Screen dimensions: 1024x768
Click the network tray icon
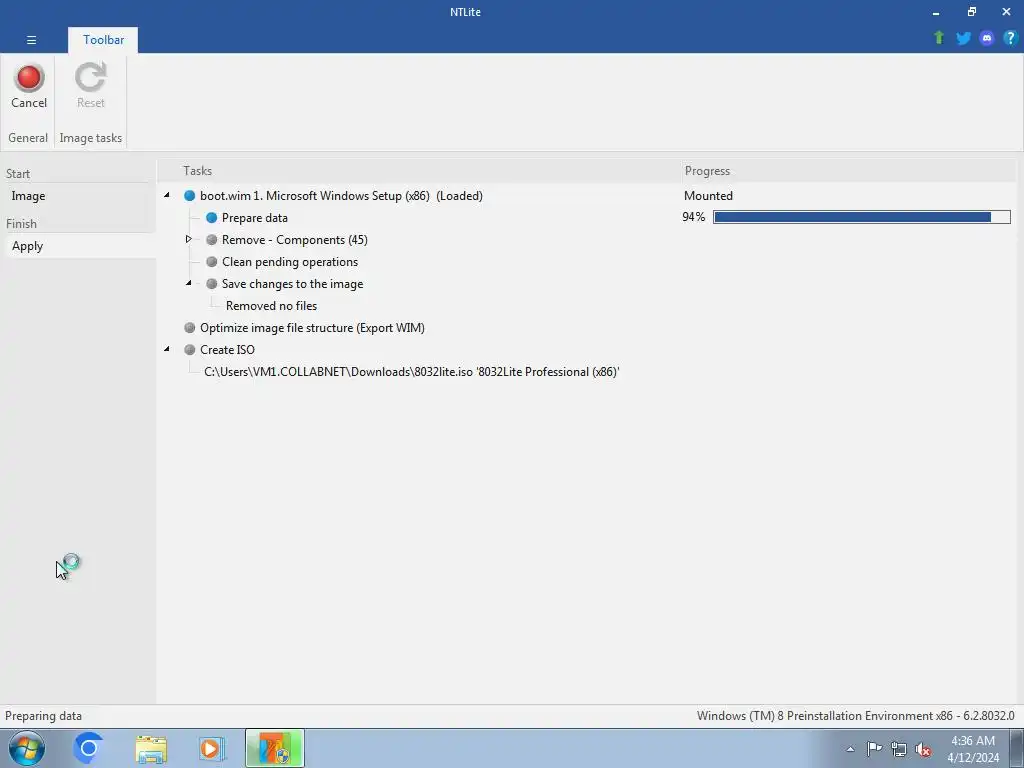pos(899,749)
